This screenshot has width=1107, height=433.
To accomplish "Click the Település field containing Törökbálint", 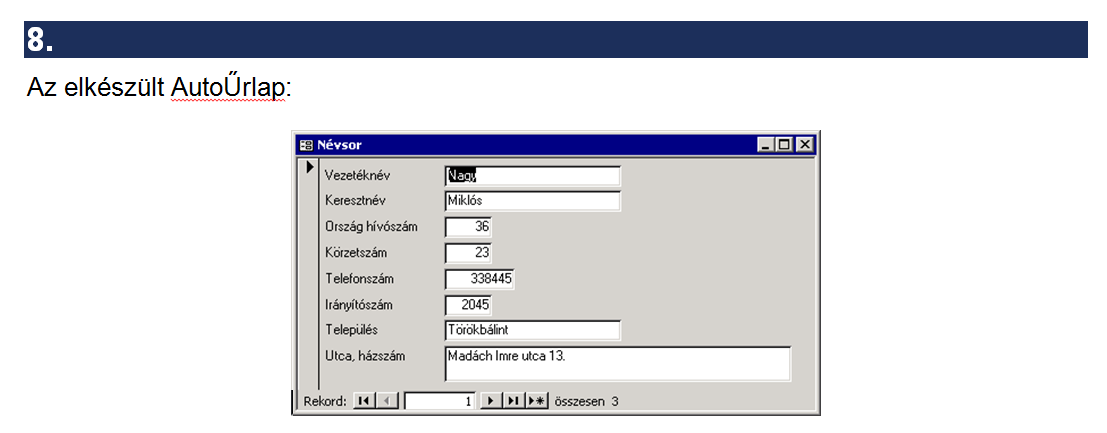I will pyautogui.click(x=532, y=330).
